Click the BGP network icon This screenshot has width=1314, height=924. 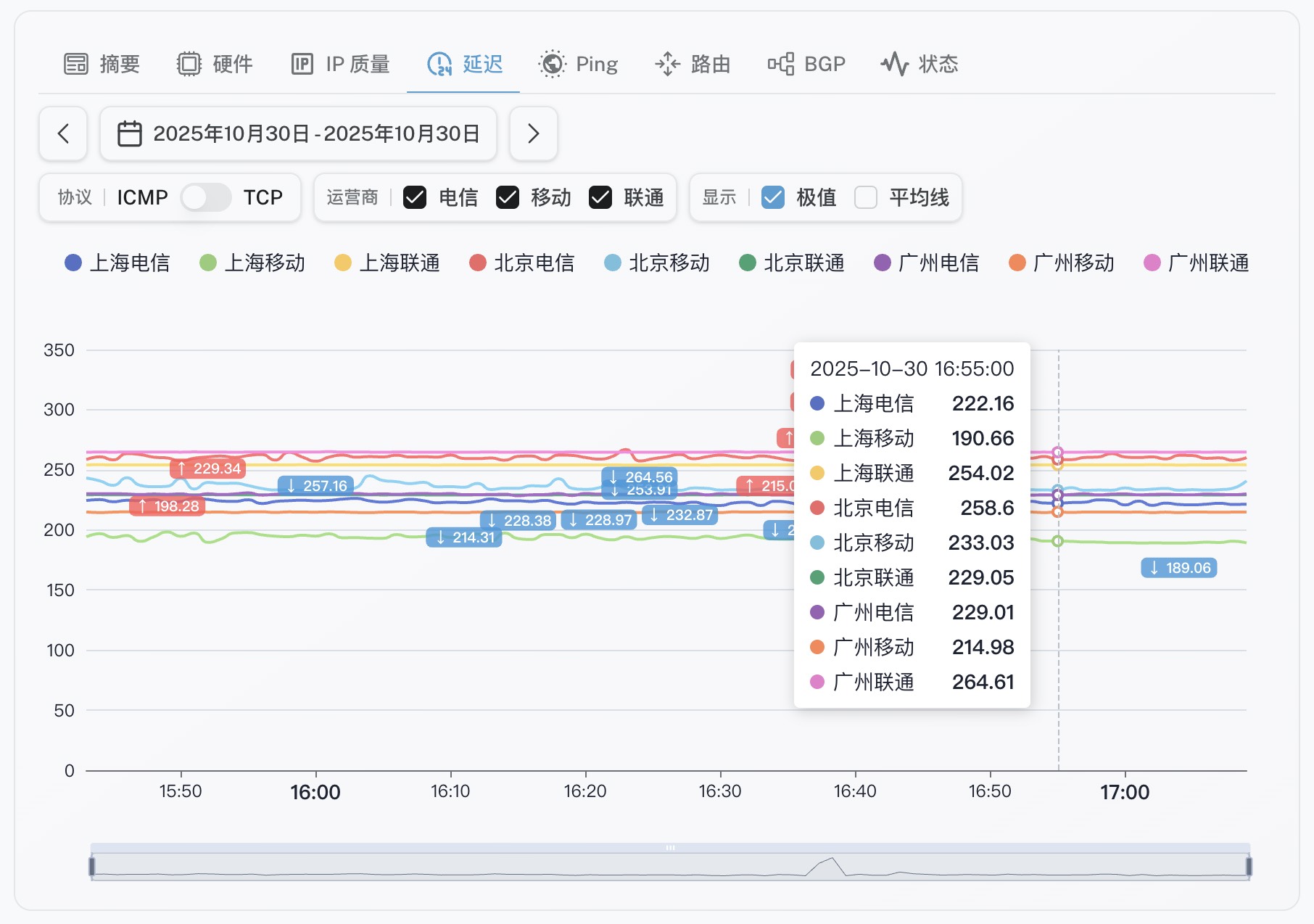(781, 64)
